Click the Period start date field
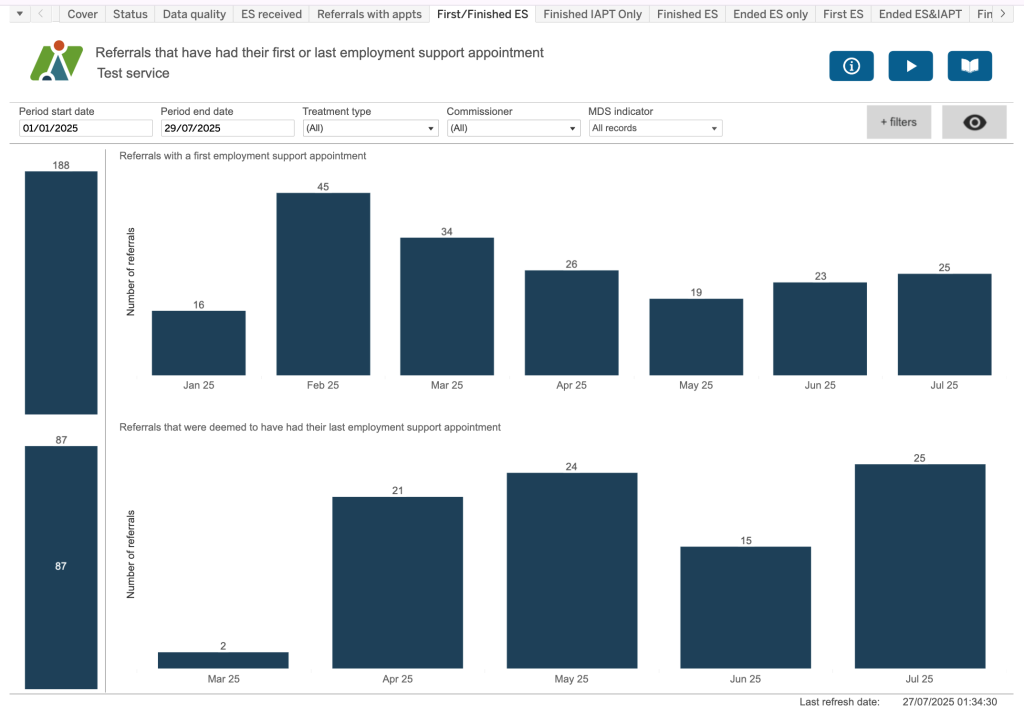The width and height of the screenshot is (1024, 724). pyautogui.click(x=86, y=128)
